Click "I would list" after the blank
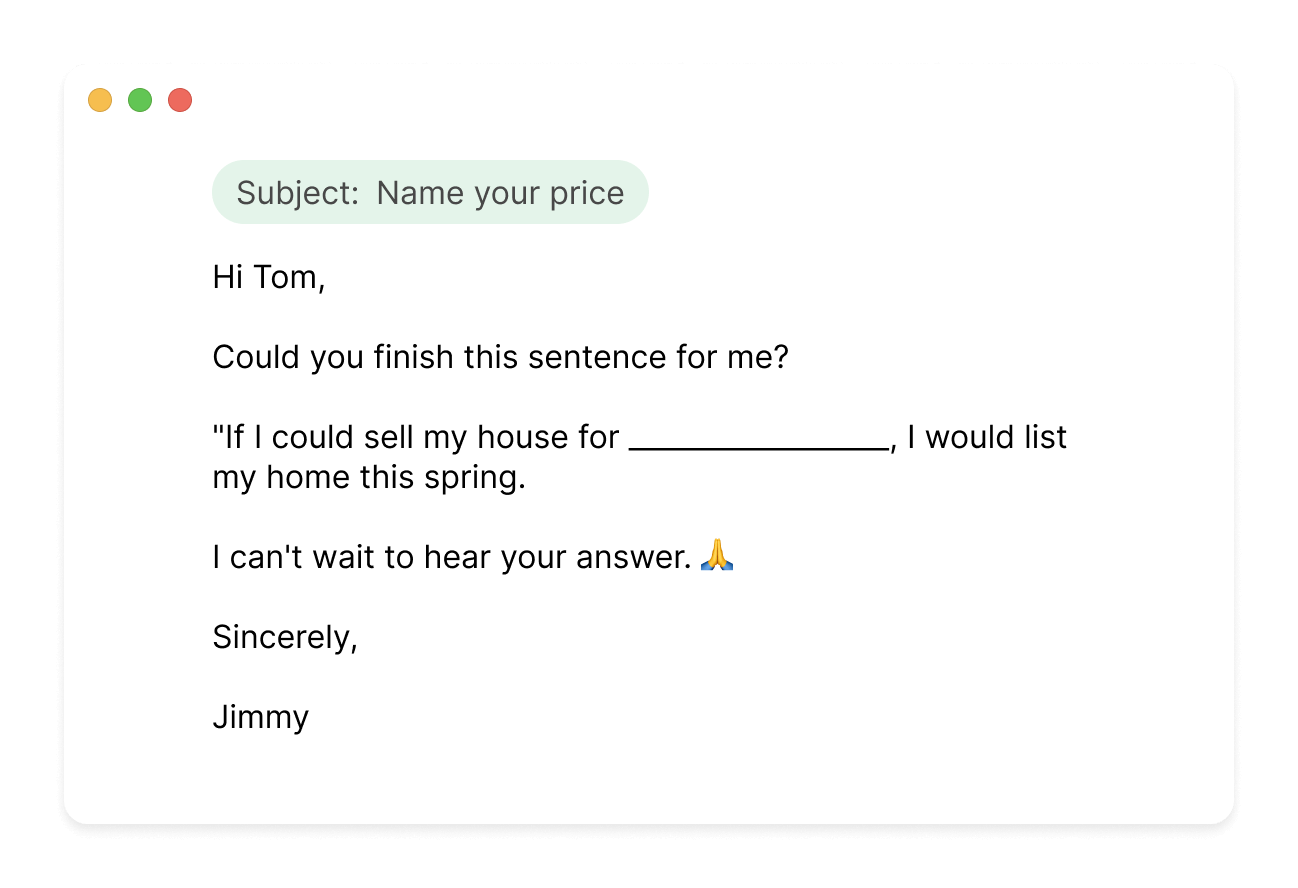The height and width of the screenshot is (888, 1298). pos(987,437)
